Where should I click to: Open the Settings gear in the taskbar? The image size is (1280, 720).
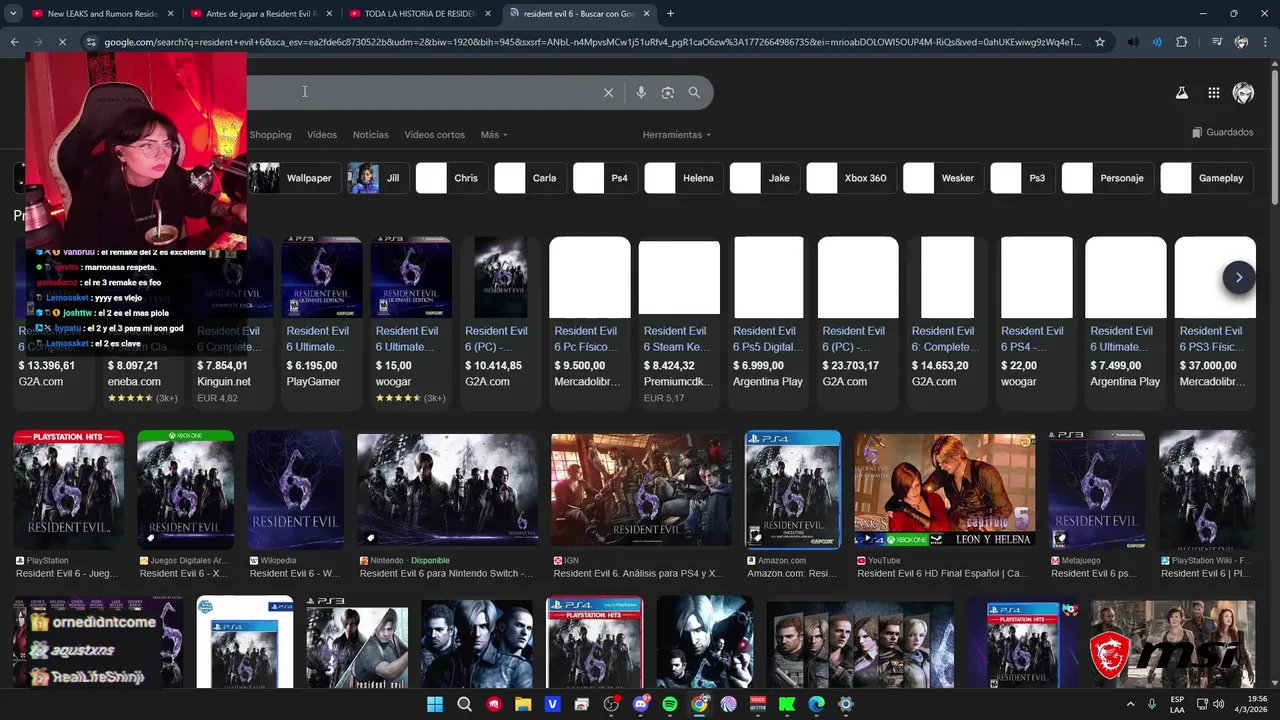coord(846,704)
